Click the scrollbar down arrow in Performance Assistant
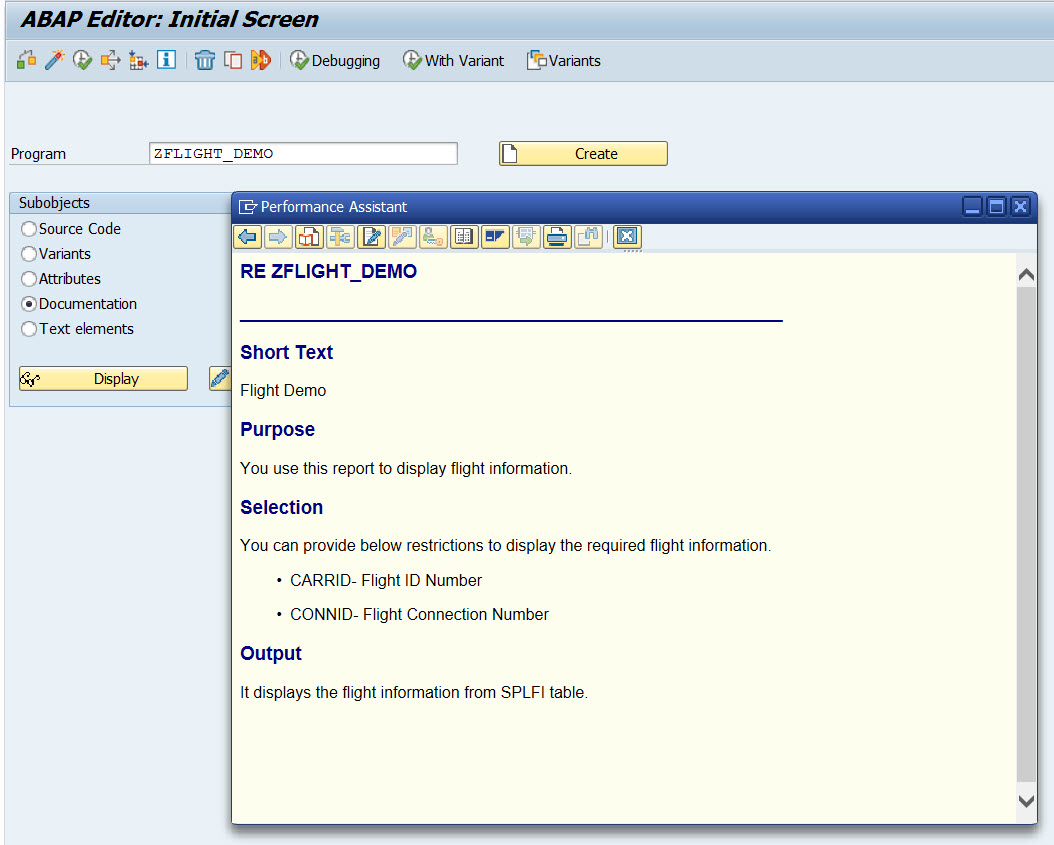Screen dimensions: 1054x845 click(x=1026, y=800)
